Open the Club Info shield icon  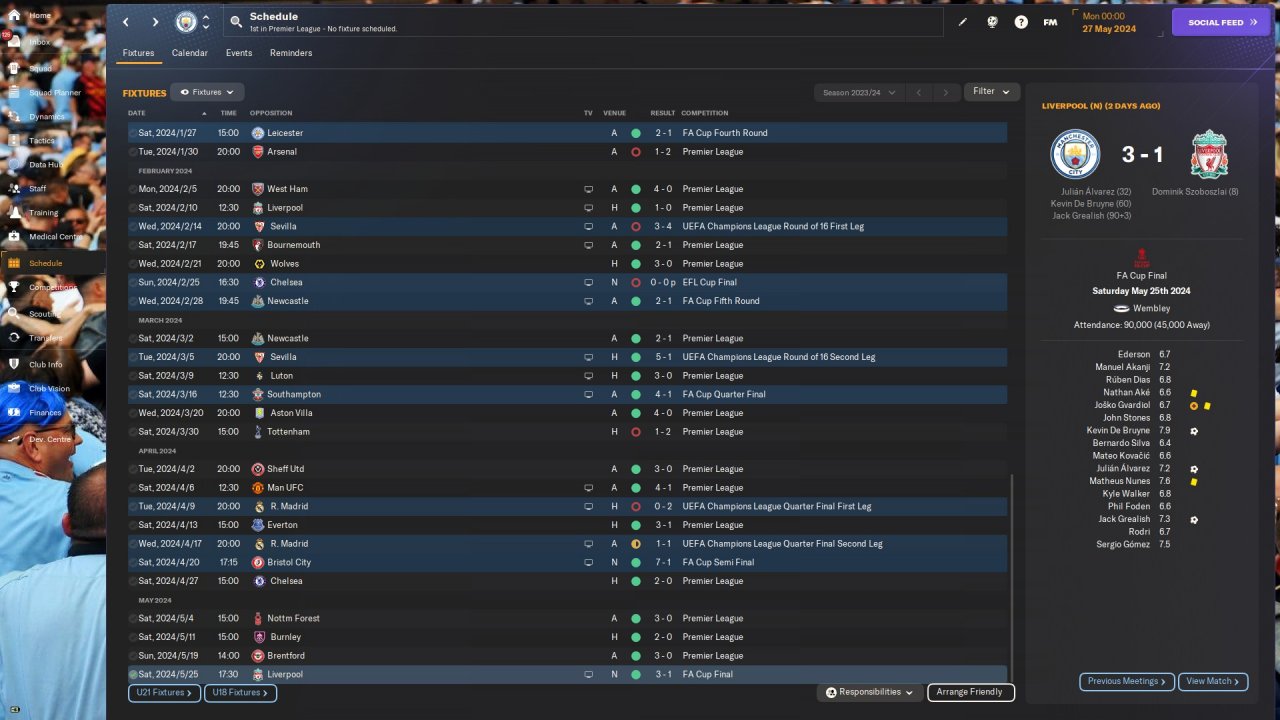click(x=14, y=364)
